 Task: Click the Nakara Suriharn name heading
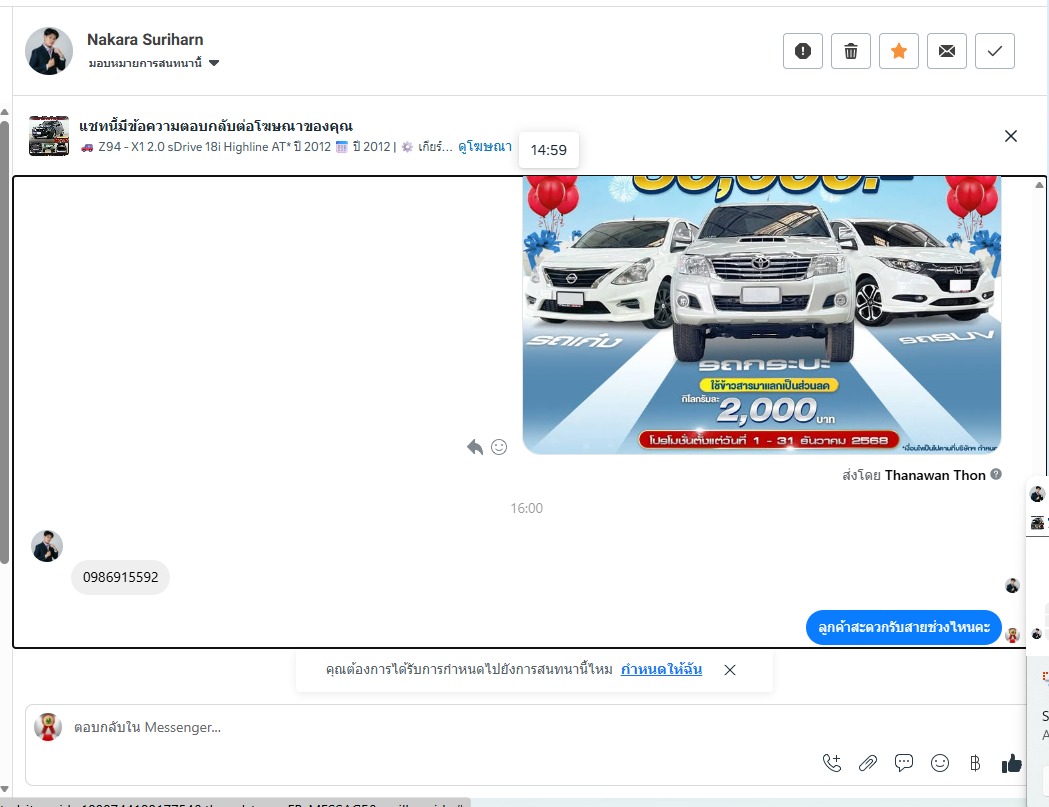[145, 39]
